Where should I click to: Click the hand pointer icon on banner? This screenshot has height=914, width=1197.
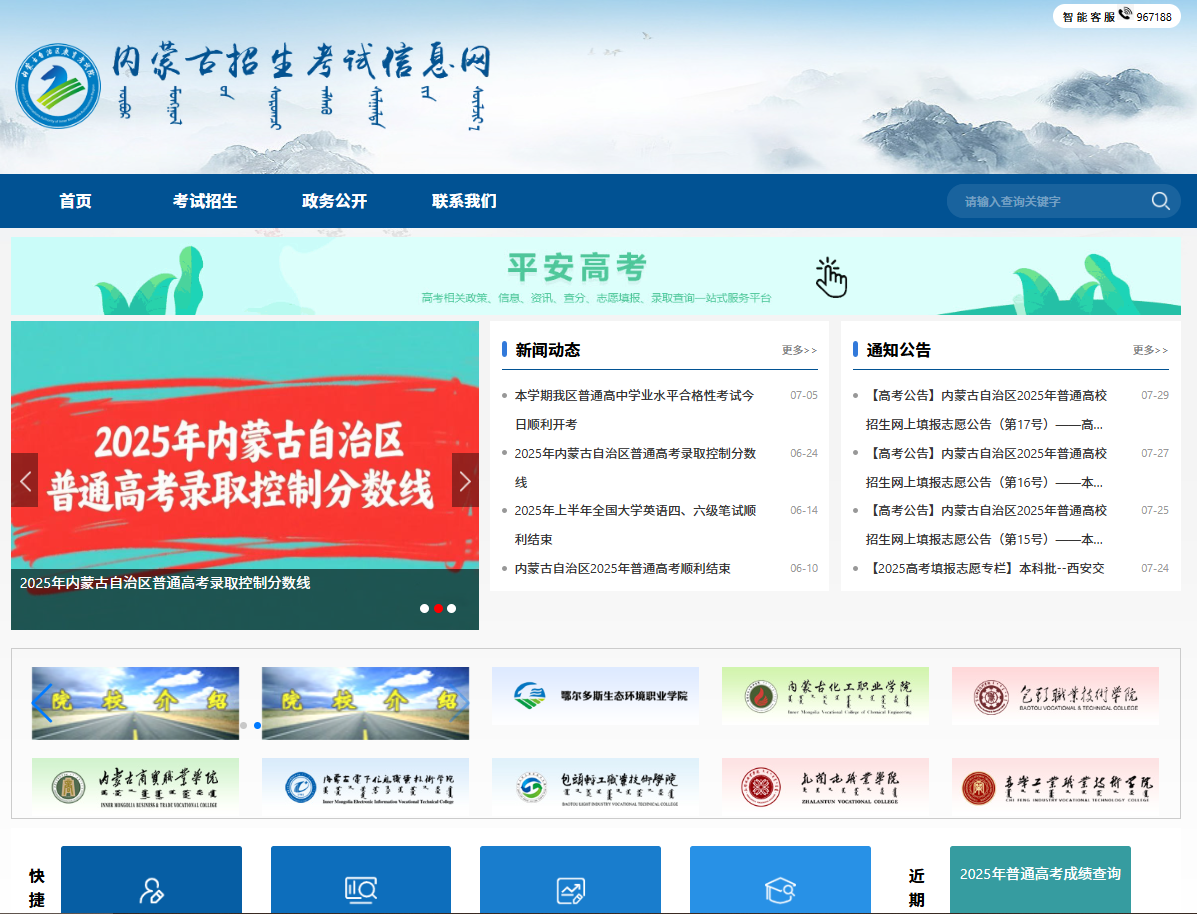point(831,277)
